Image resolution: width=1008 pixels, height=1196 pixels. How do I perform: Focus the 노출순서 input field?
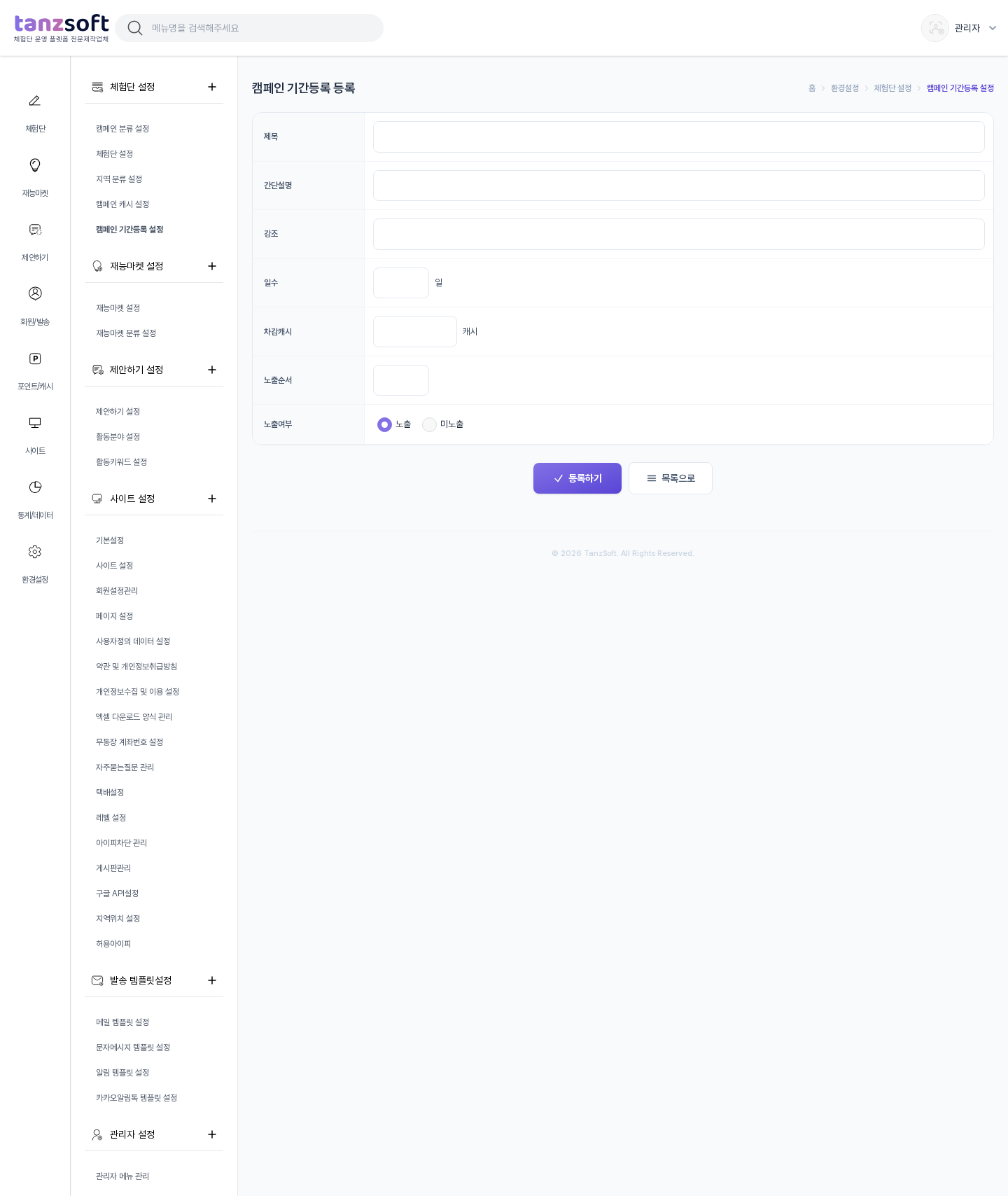point(401,380)
